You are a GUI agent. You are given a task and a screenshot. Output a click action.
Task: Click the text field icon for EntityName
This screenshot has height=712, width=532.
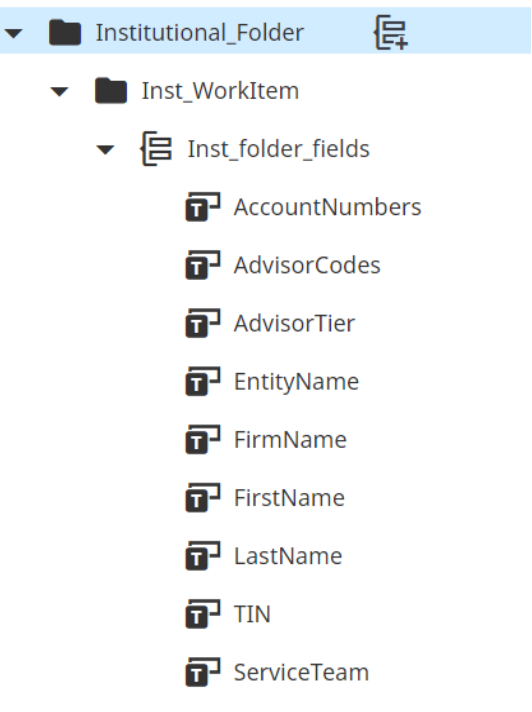202,381
